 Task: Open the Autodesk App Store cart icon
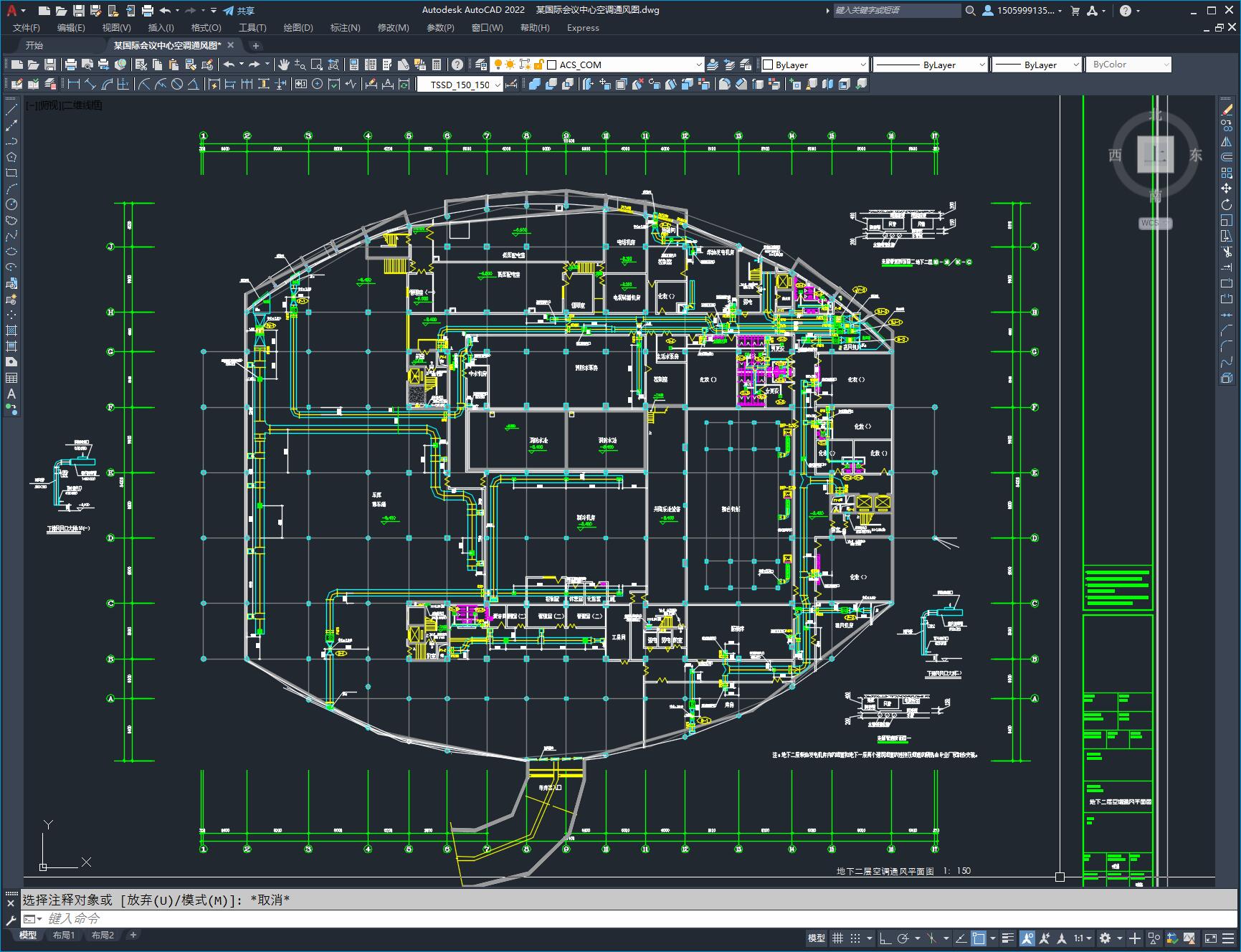[x=1075, y=11]
